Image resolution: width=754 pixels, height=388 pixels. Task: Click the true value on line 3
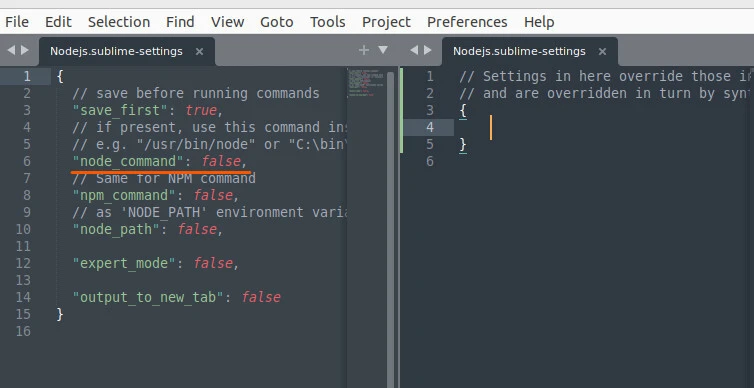[201, 111]
